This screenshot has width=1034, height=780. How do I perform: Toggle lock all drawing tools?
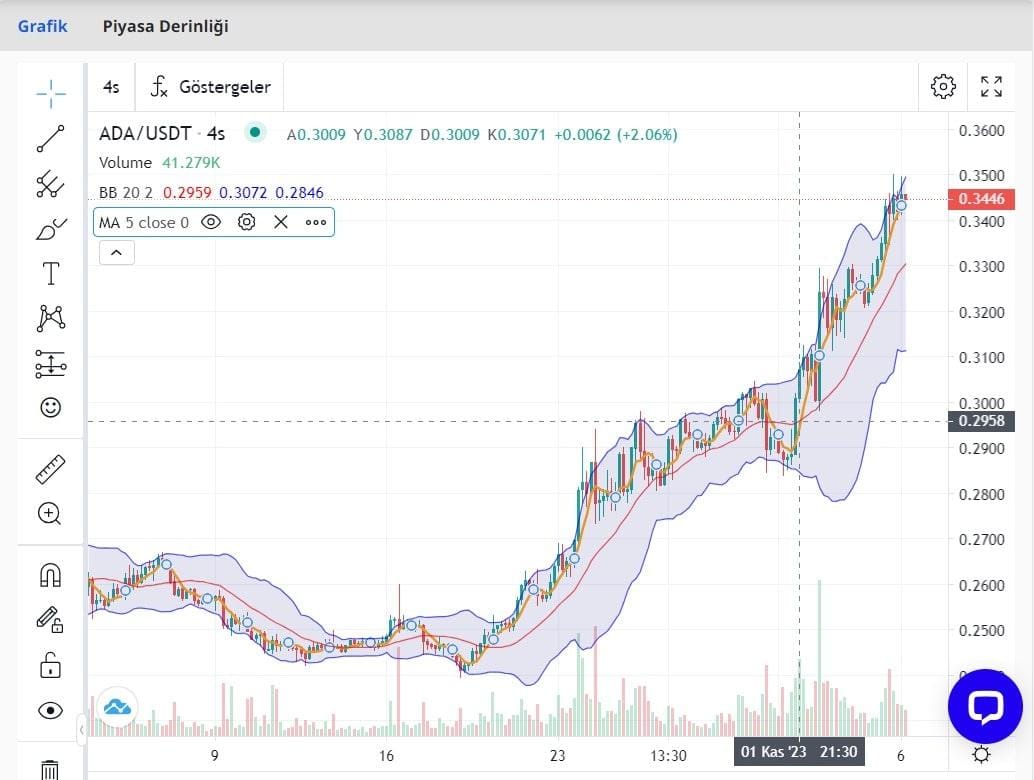[50, 665]
